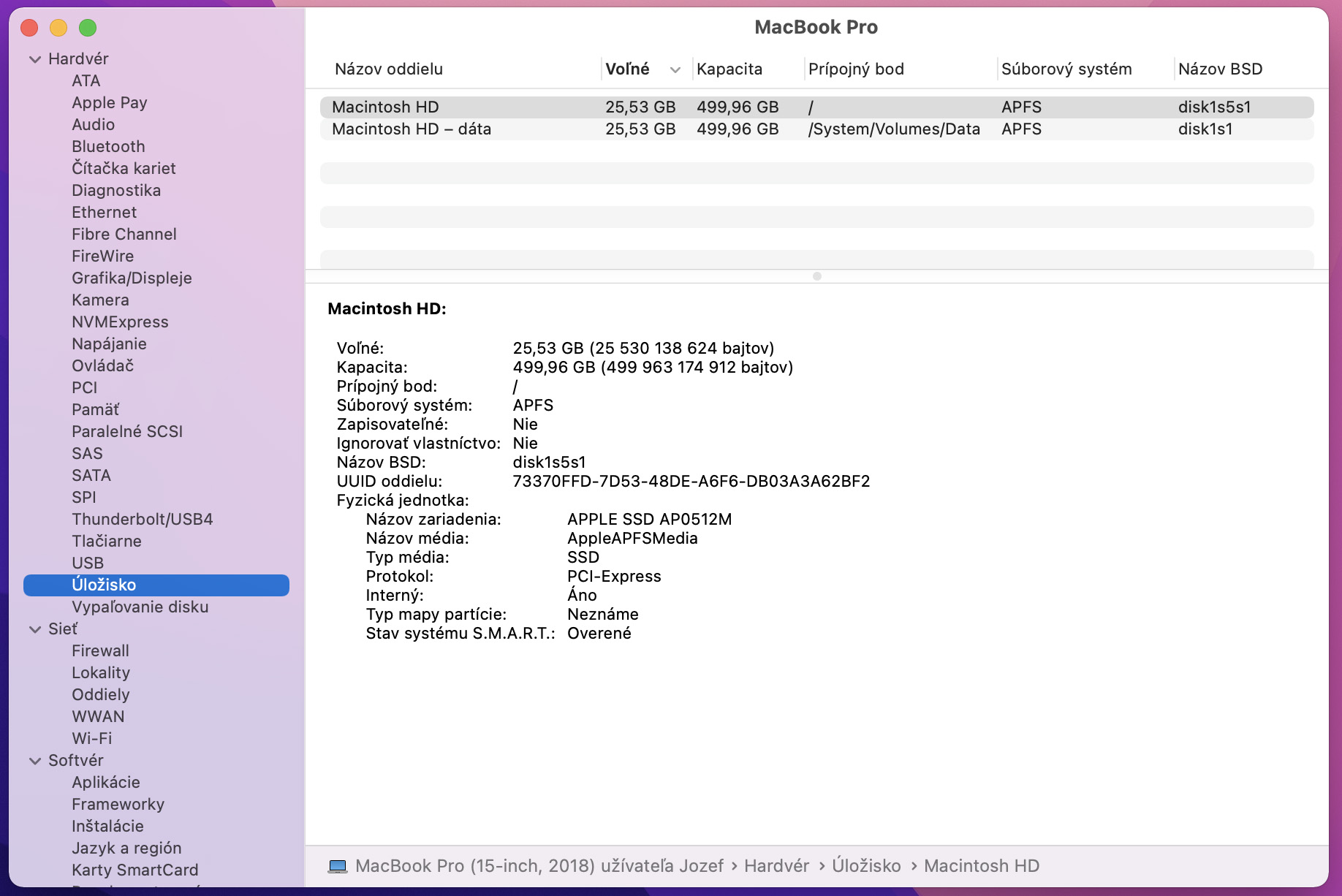Open PCI hardware entry
1342x896 pixels.
tap(85, 388)
